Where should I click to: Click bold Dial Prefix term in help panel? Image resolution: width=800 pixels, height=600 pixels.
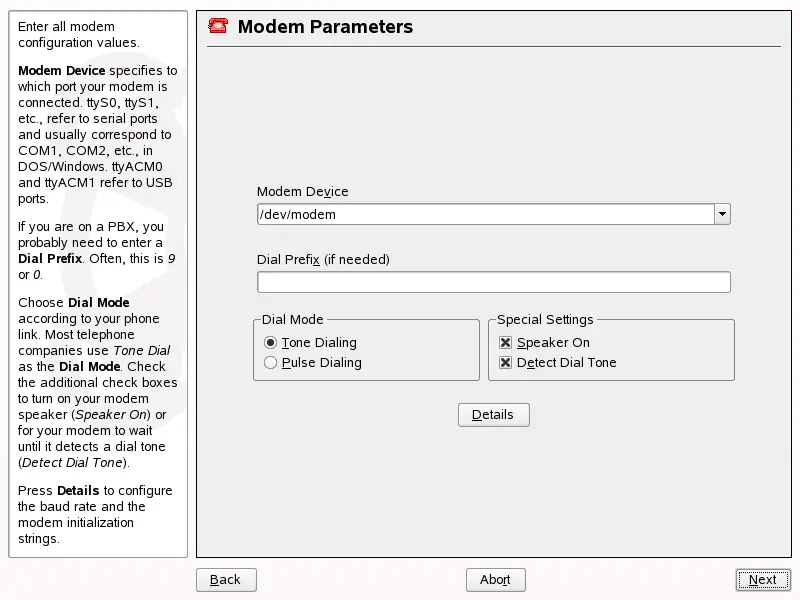[49, 259]
